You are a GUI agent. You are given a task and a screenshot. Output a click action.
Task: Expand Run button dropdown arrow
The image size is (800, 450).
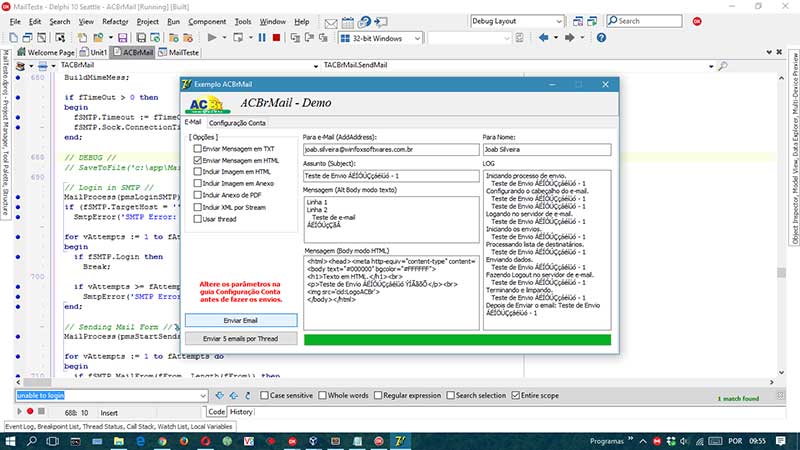(224, 37)
